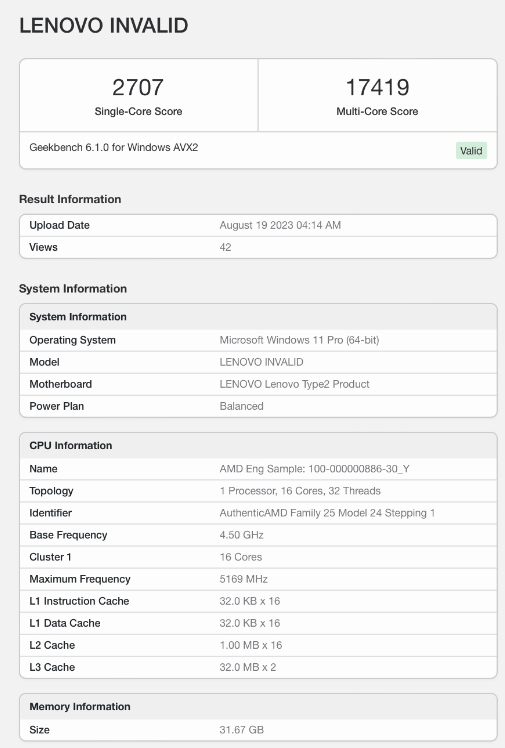
Task: Select the multi-core score 17419
Action: pyautogui.click(x=377, y=87)
